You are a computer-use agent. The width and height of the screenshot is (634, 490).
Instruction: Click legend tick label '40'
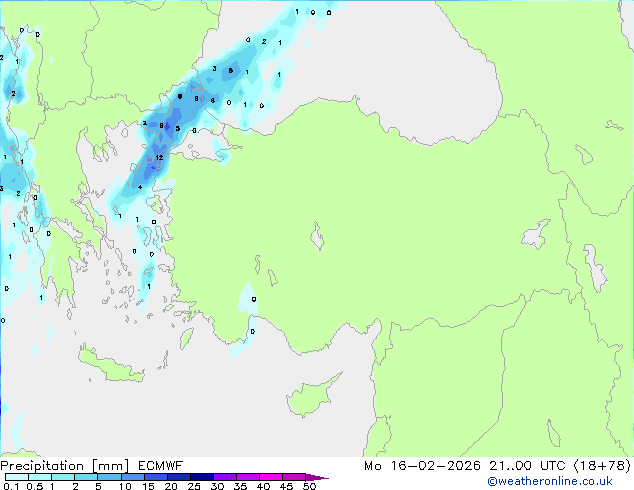point(263,486)
